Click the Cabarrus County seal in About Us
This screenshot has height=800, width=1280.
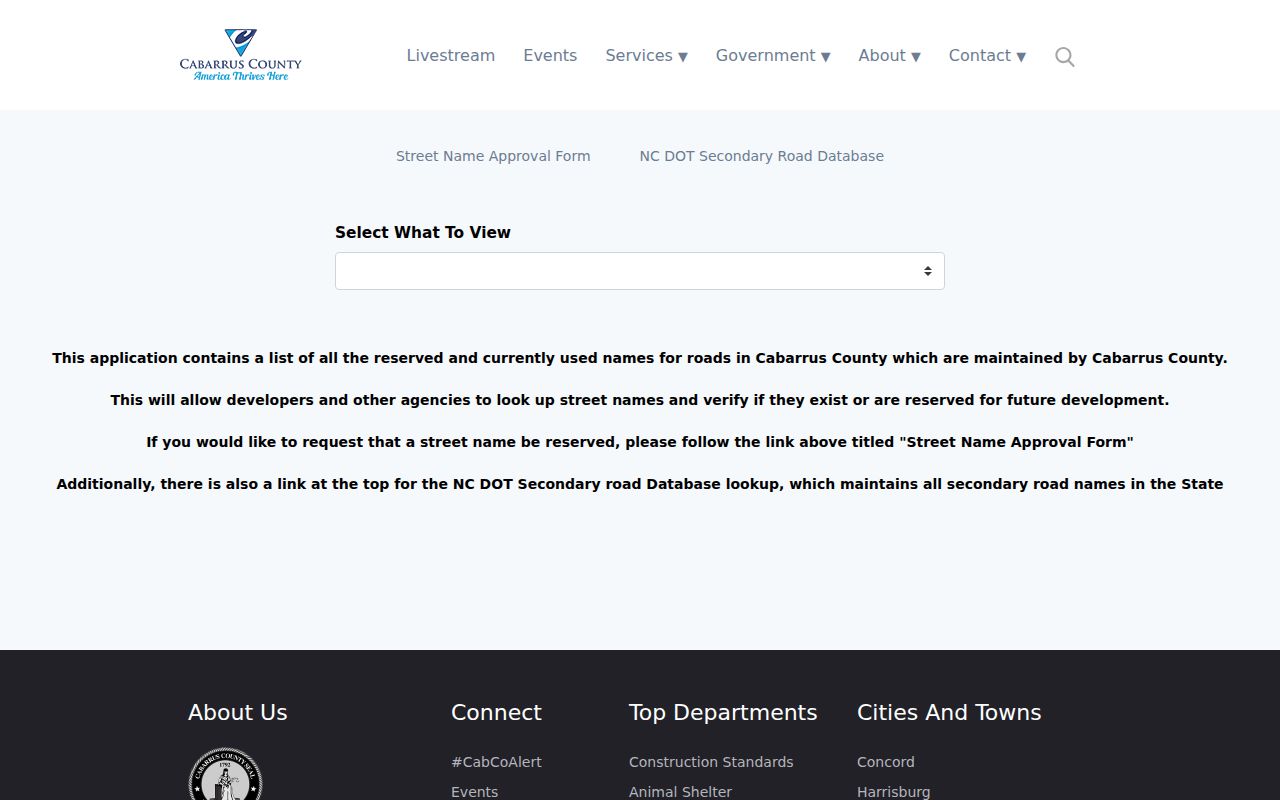coord(226,774)
